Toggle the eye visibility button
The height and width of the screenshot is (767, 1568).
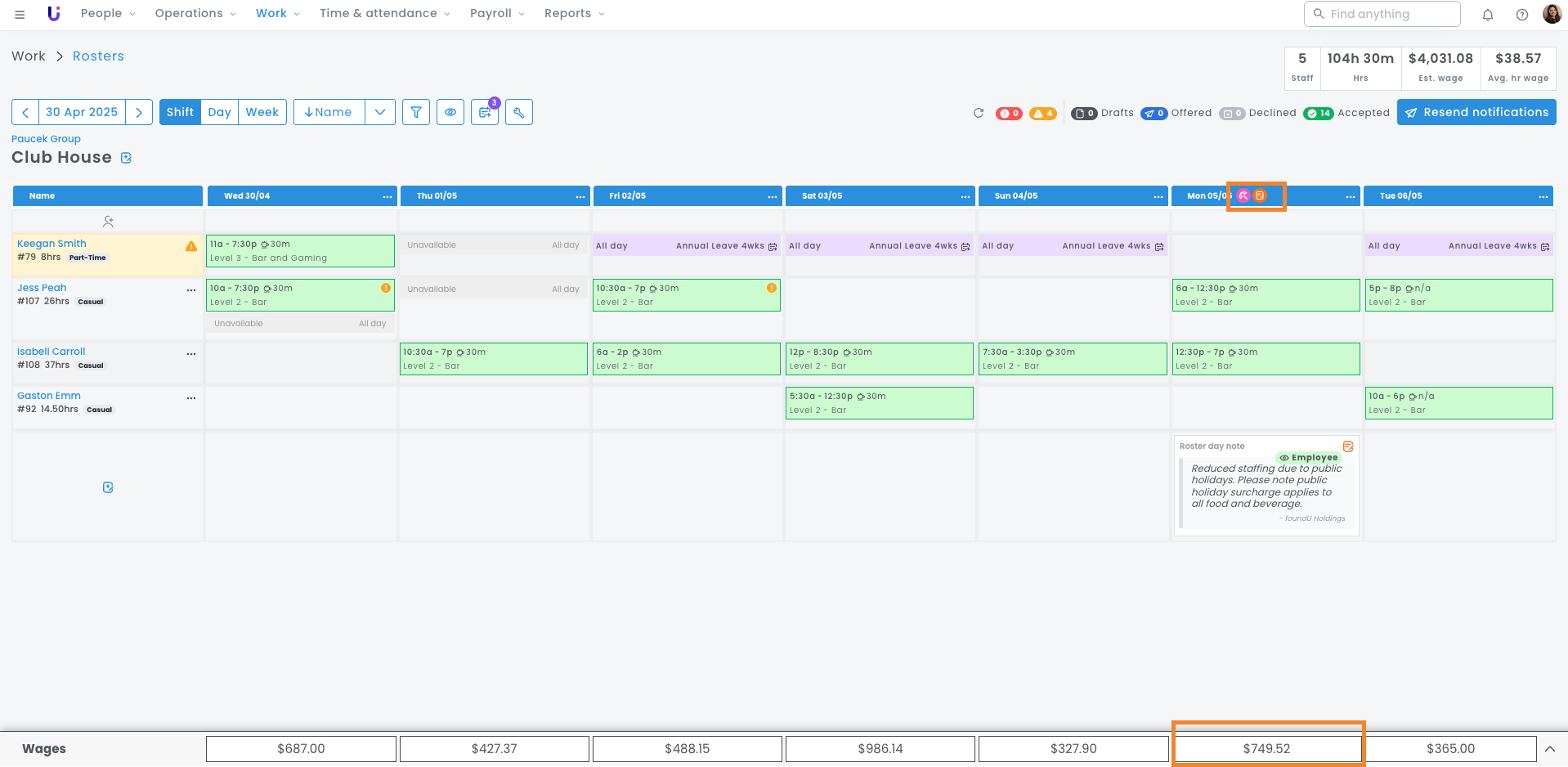(450, 112)
